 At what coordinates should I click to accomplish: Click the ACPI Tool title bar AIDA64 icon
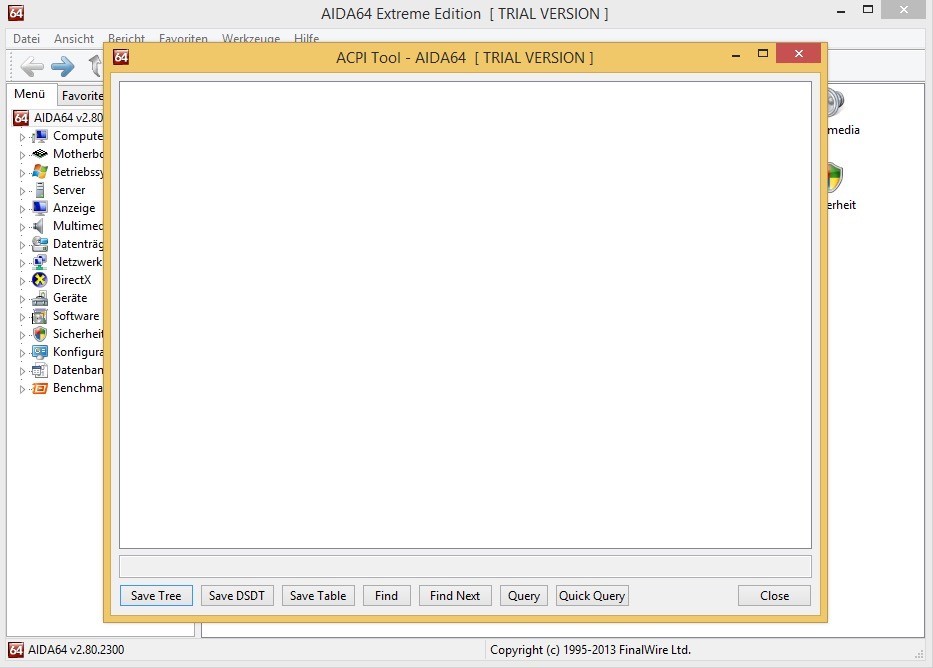[121, 57]
